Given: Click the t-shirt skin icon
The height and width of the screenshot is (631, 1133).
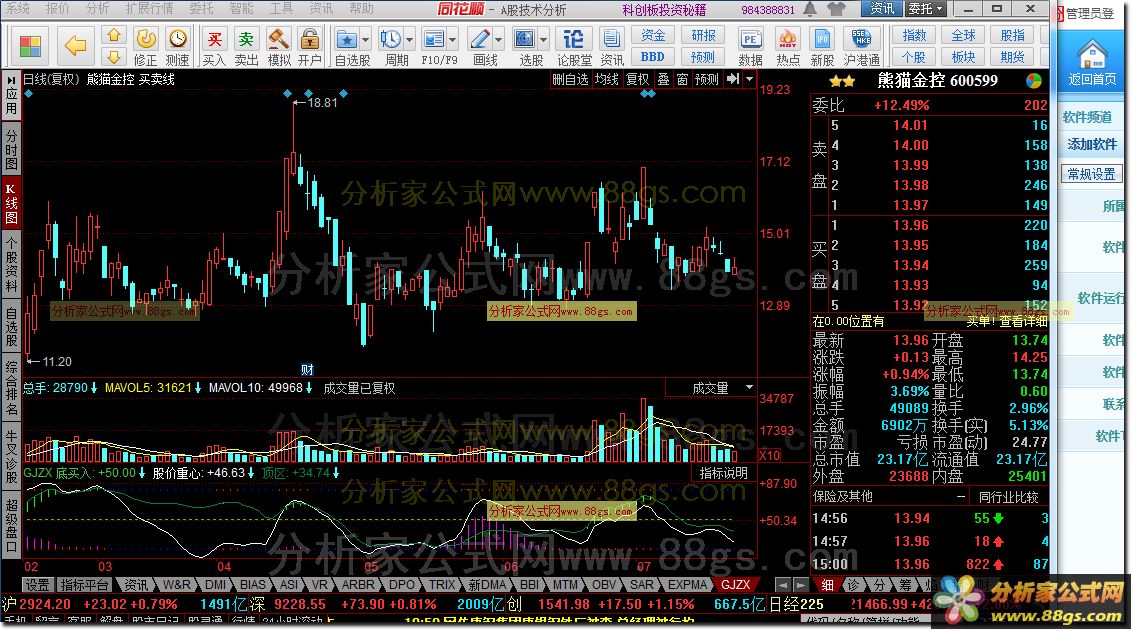Looking at the screenshot, I should [x=837, y=9].
